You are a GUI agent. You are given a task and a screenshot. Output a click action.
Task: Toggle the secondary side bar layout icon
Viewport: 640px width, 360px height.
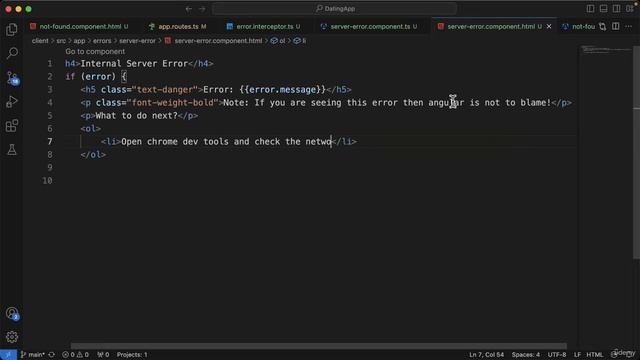616,9
